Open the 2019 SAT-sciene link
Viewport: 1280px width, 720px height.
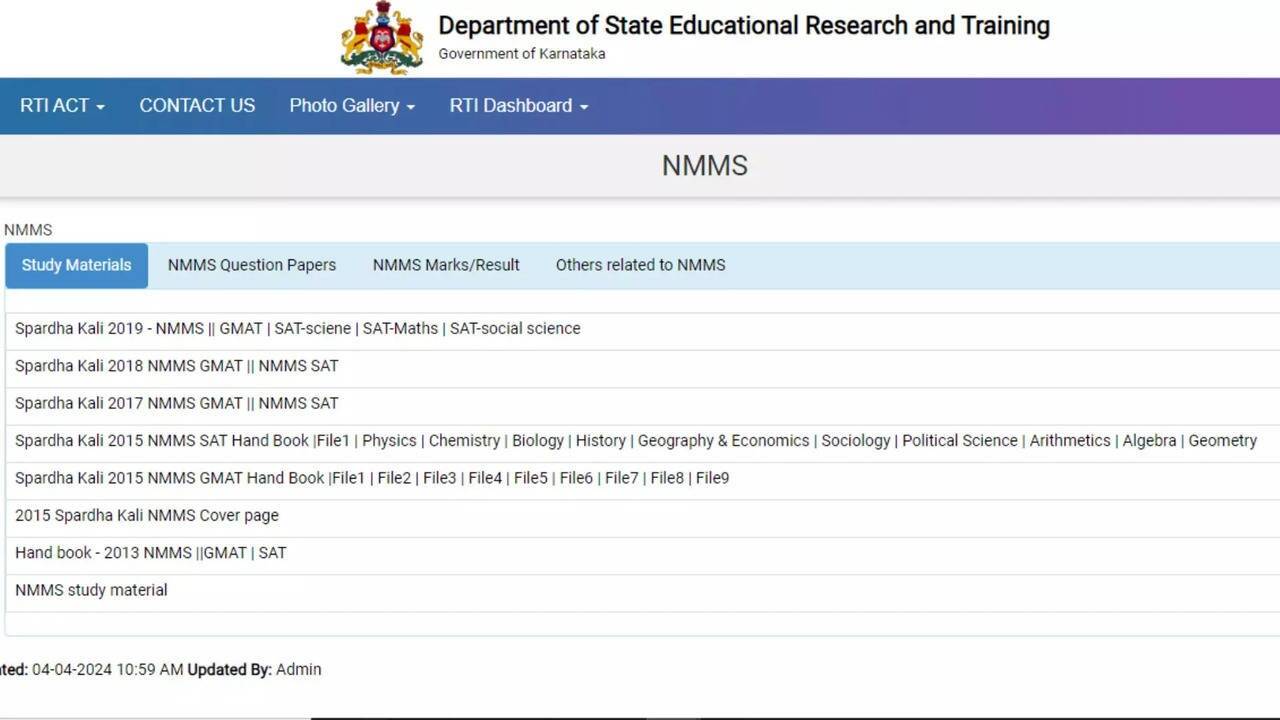pyautogui.click(x=313, y=329)
